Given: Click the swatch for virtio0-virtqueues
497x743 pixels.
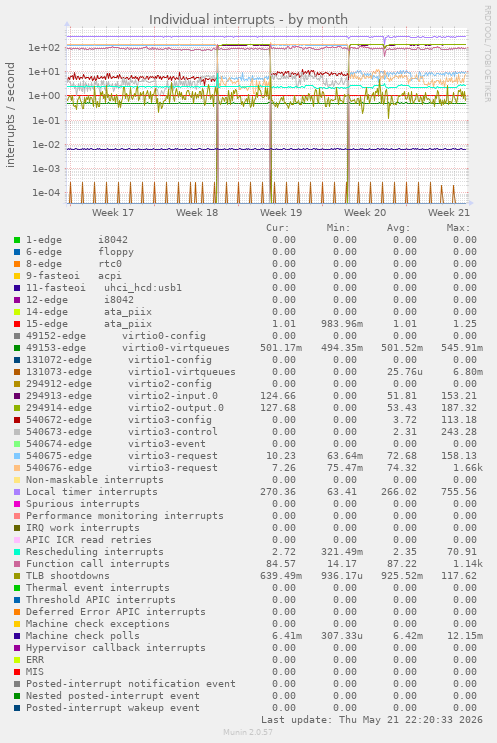Looking at the screenshot, I should [17, 348].
